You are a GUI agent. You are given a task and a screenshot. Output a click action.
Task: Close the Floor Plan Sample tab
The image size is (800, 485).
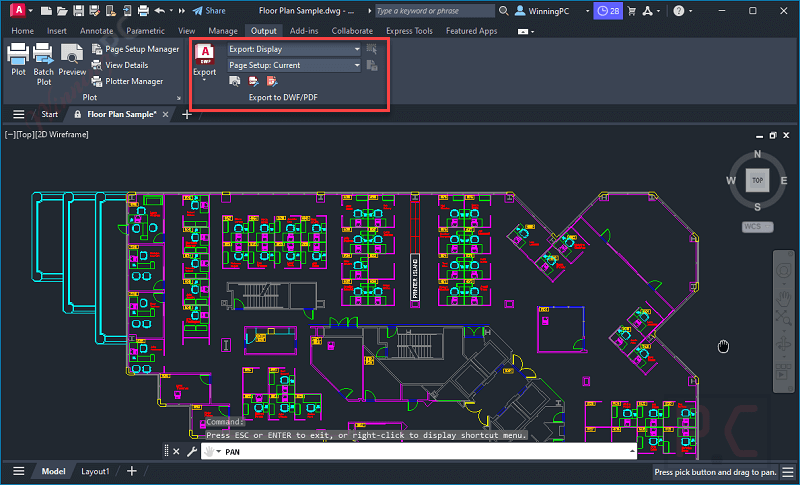coord(165,114)
